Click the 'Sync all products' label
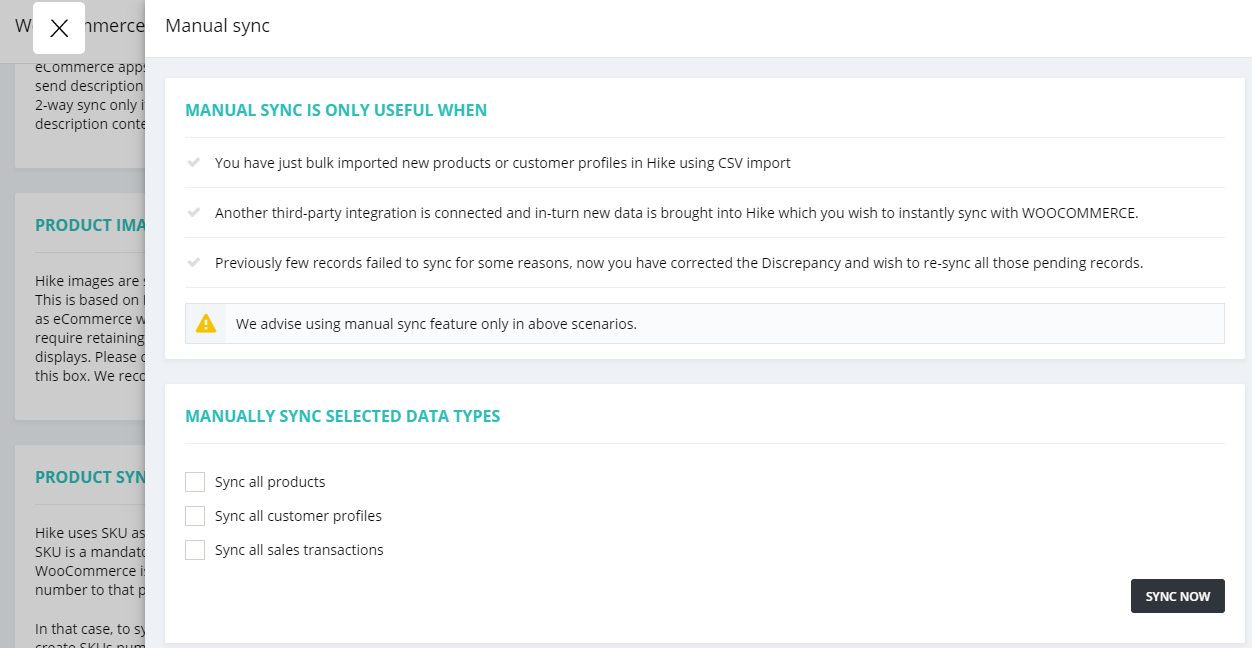This screenshot has width=1252, height=648. tap(270, 482)
